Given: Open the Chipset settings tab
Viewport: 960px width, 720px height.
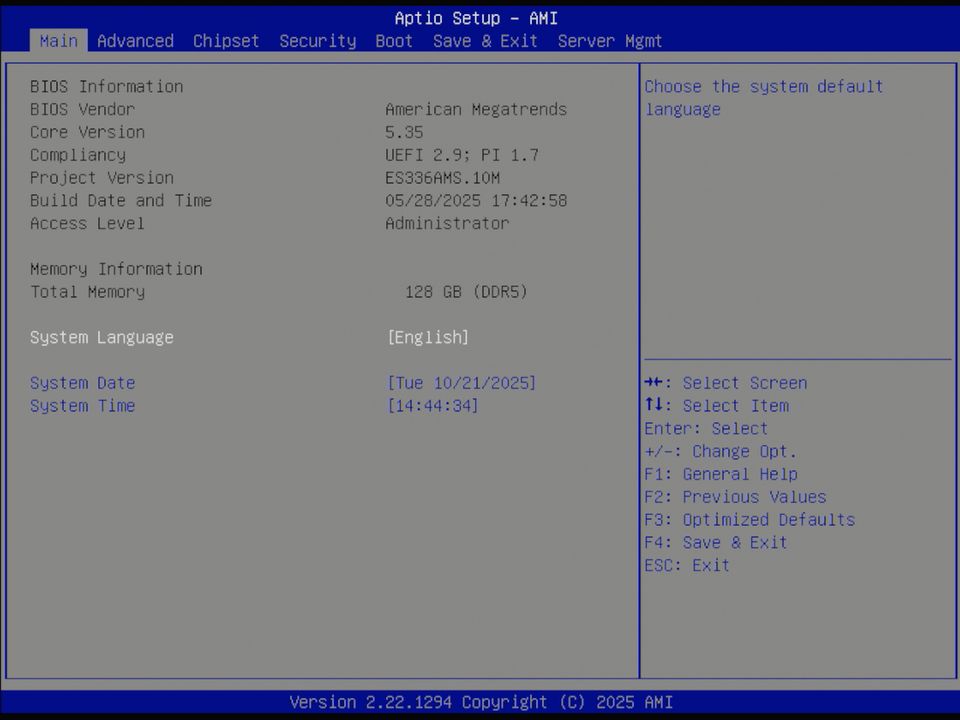Looking at the screenshot, I should (225, 41).
